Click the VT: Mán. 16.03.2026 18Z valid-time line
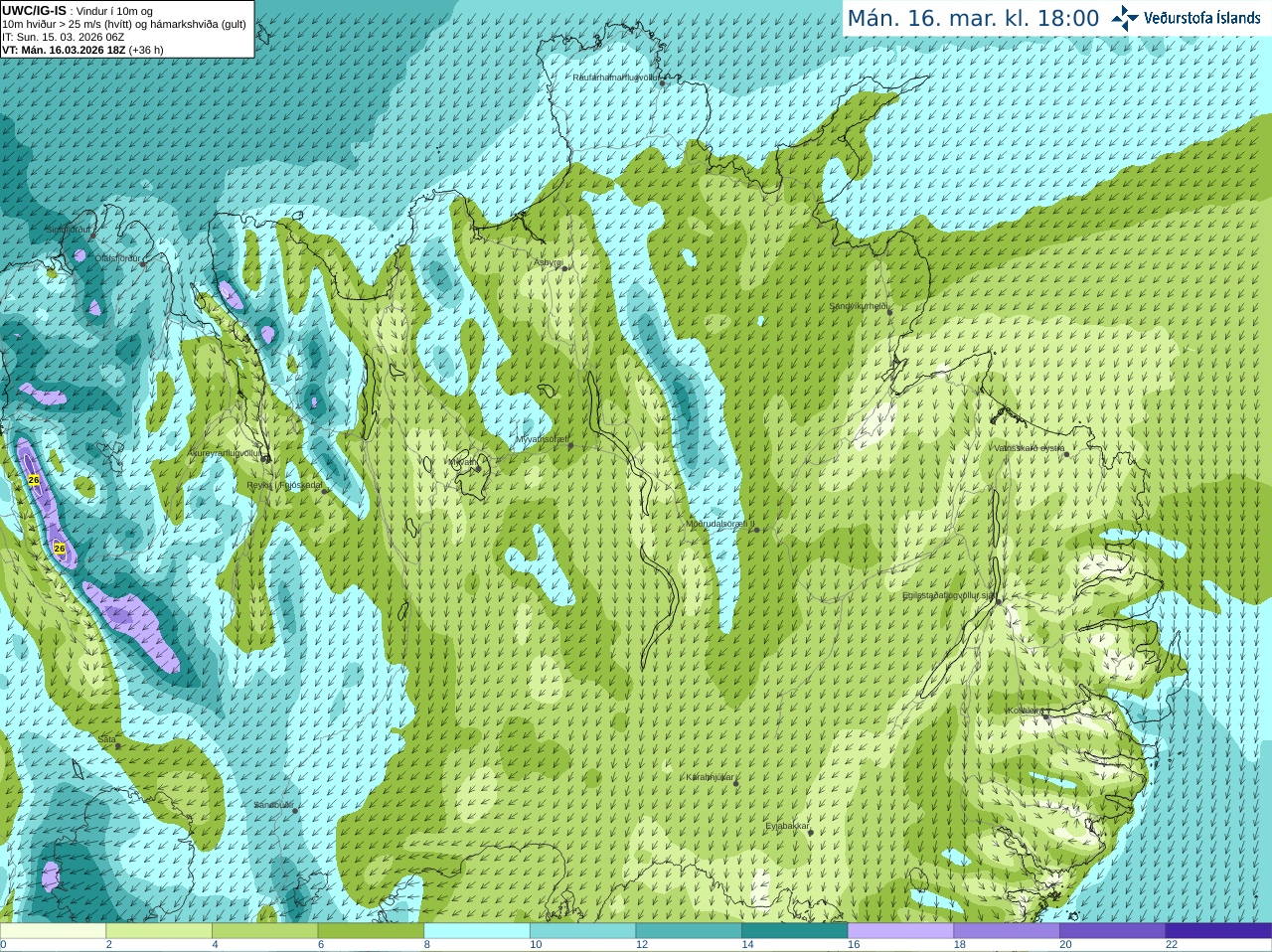Screen dimensions: 1272x952 (82, 50)
